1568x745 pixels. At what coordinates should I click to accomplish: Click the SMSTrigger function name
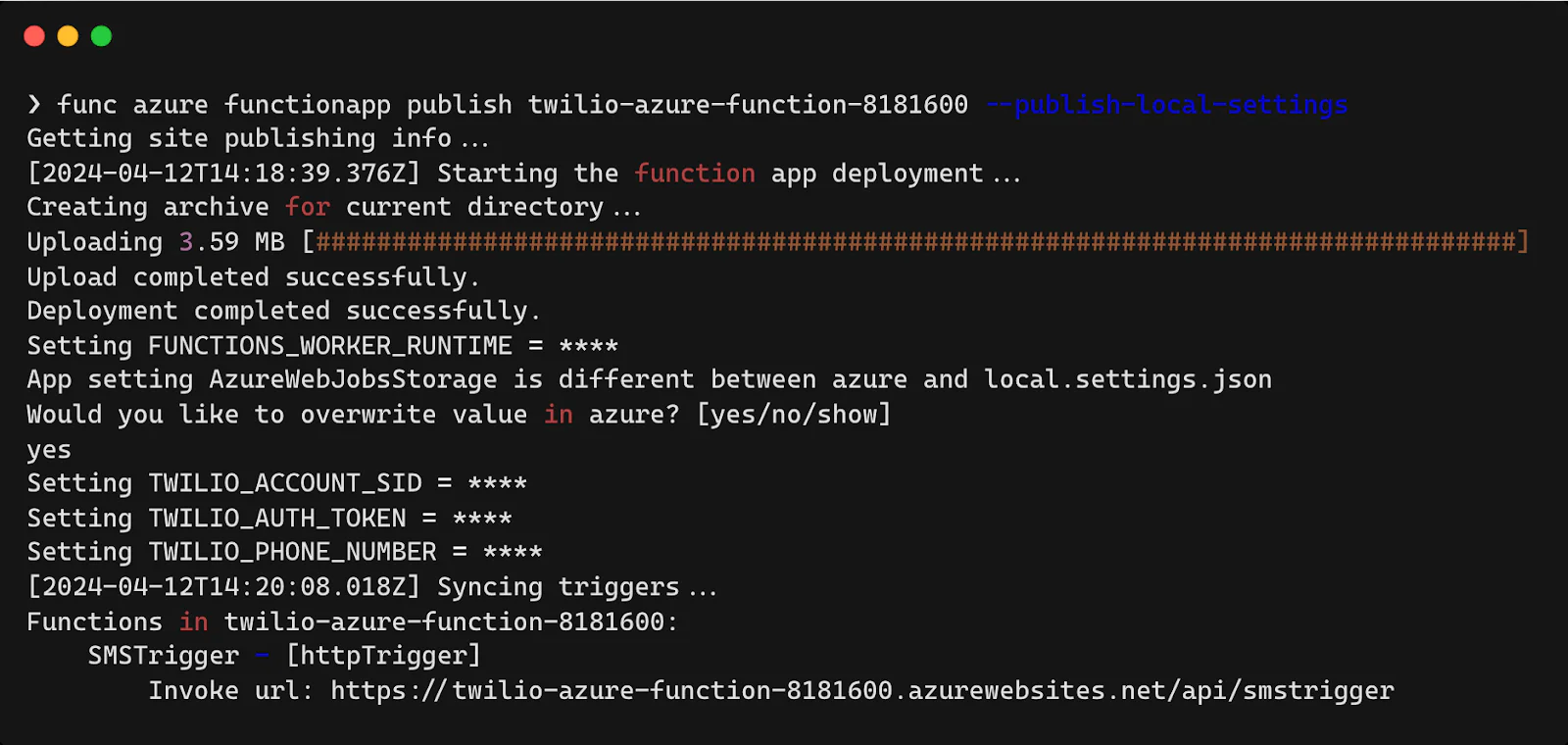(x=164, y=655)
